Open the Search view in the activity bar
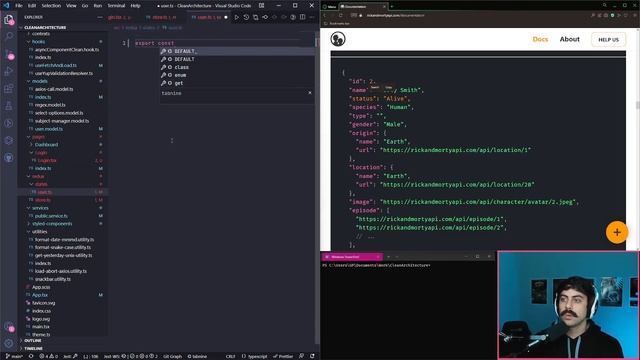Screen dimensions: 640x360 pos(9,36)
